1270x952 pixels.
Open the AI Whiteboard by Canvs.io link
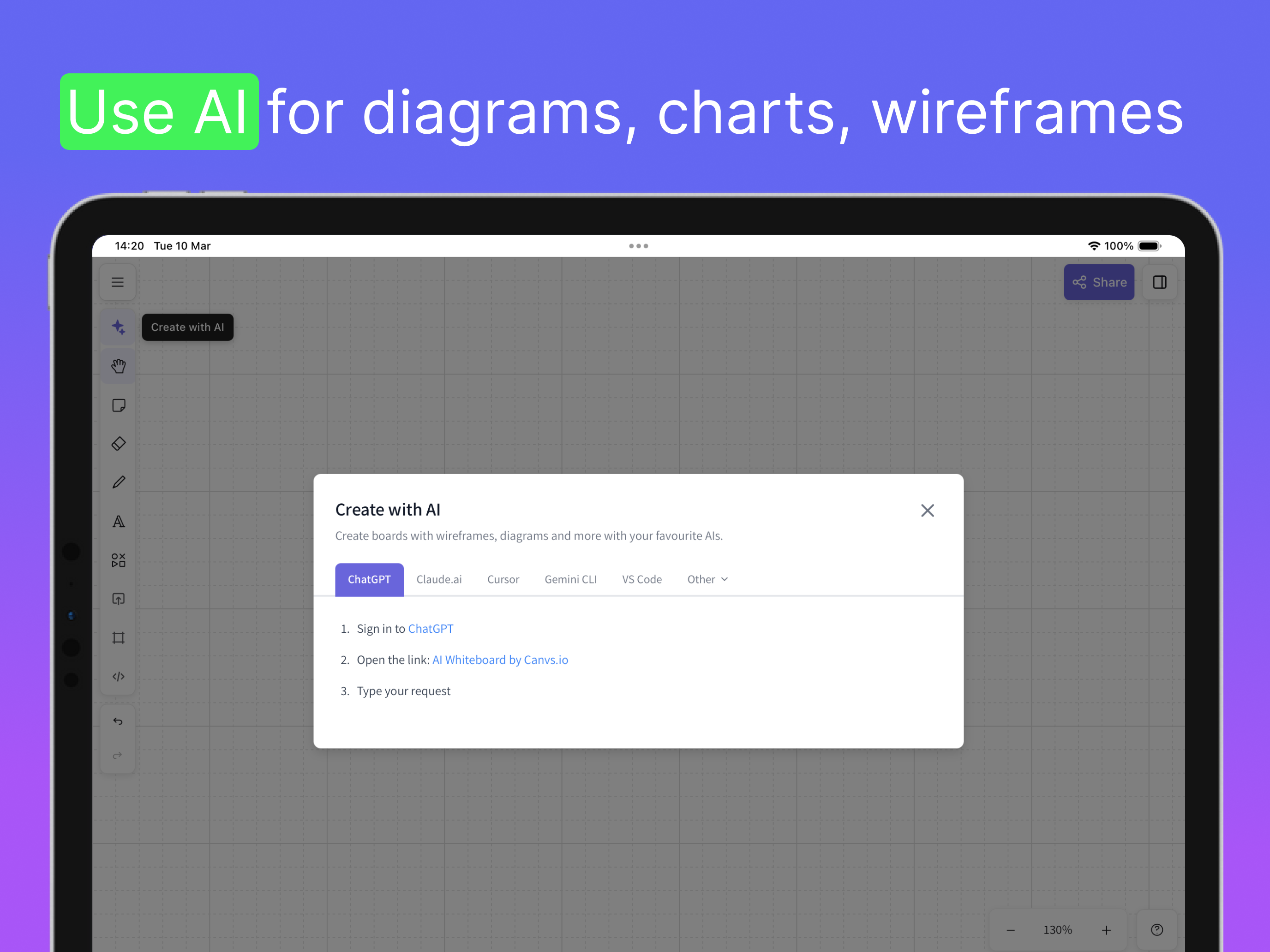pyautogui.click(x=500, y=660)
